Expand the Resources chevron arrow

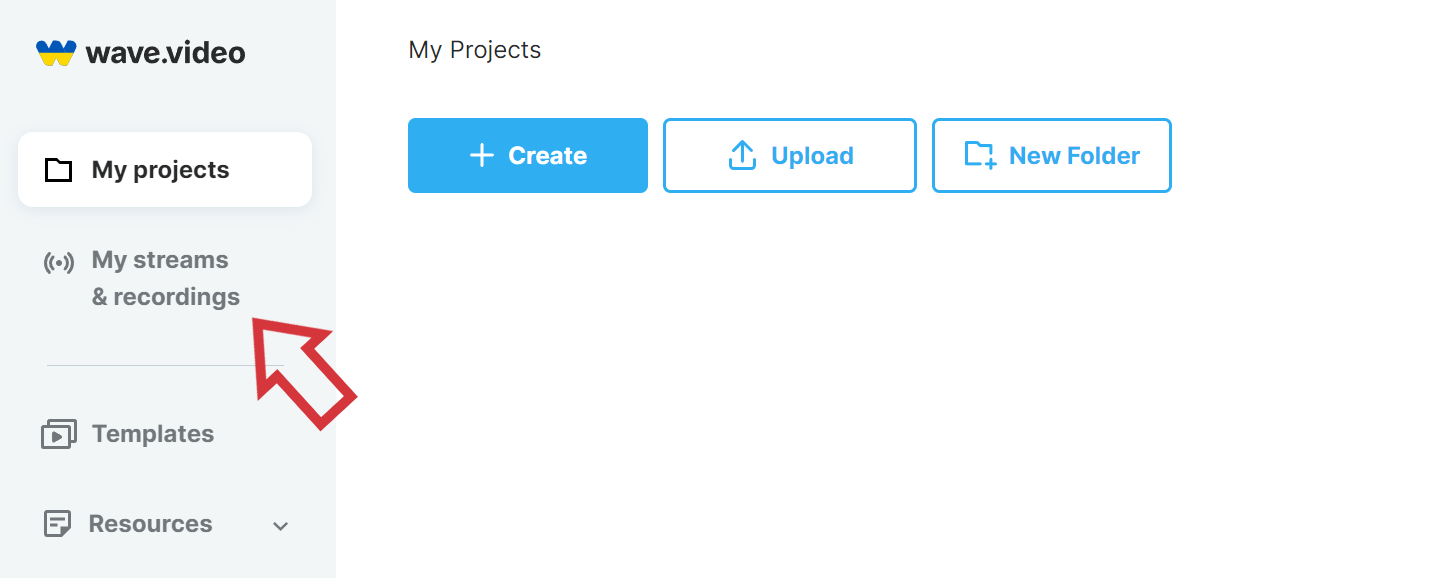pyautogui.click(x=281, y=526)
